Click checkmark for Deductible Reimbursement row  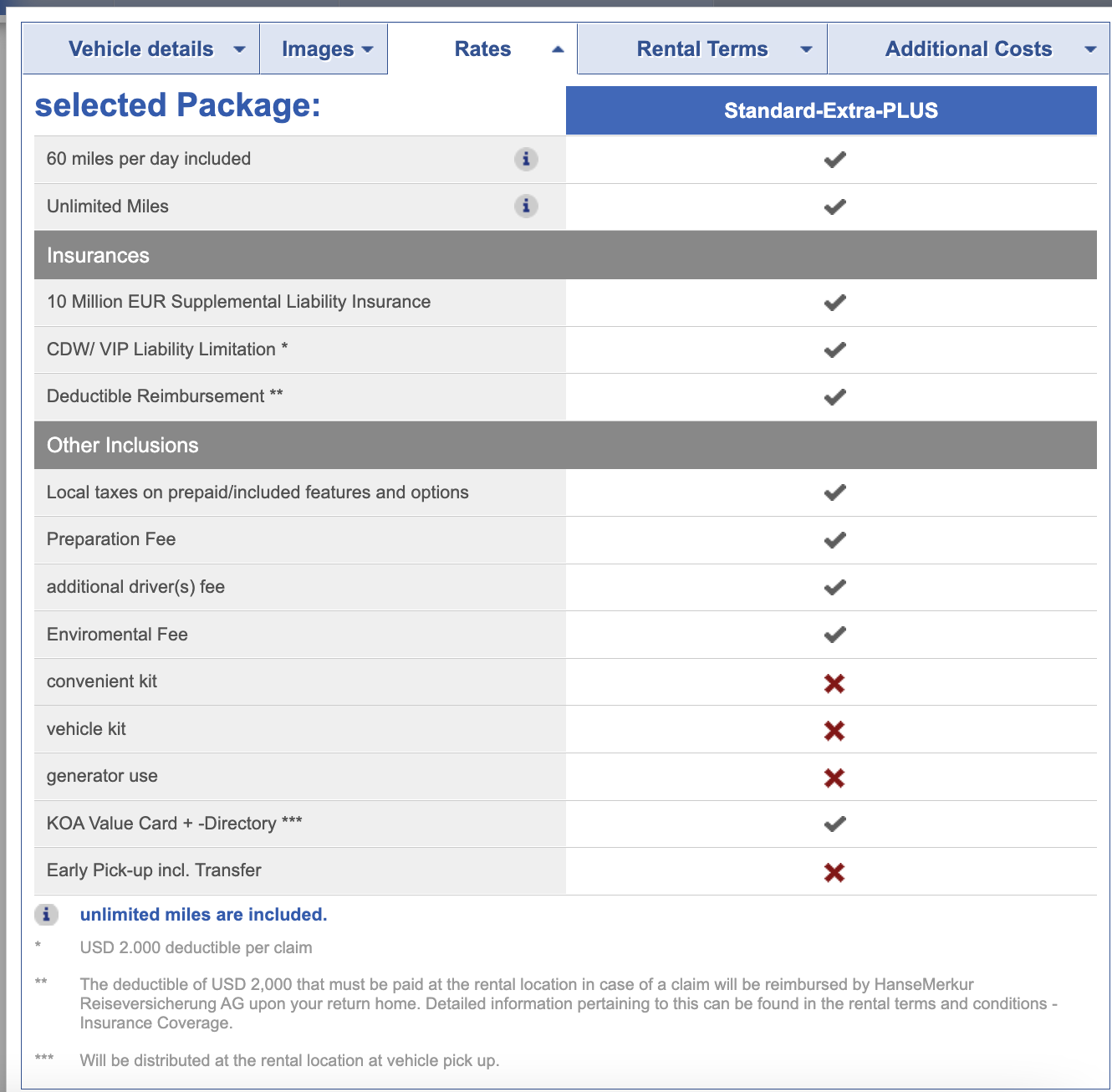[834, 397]
